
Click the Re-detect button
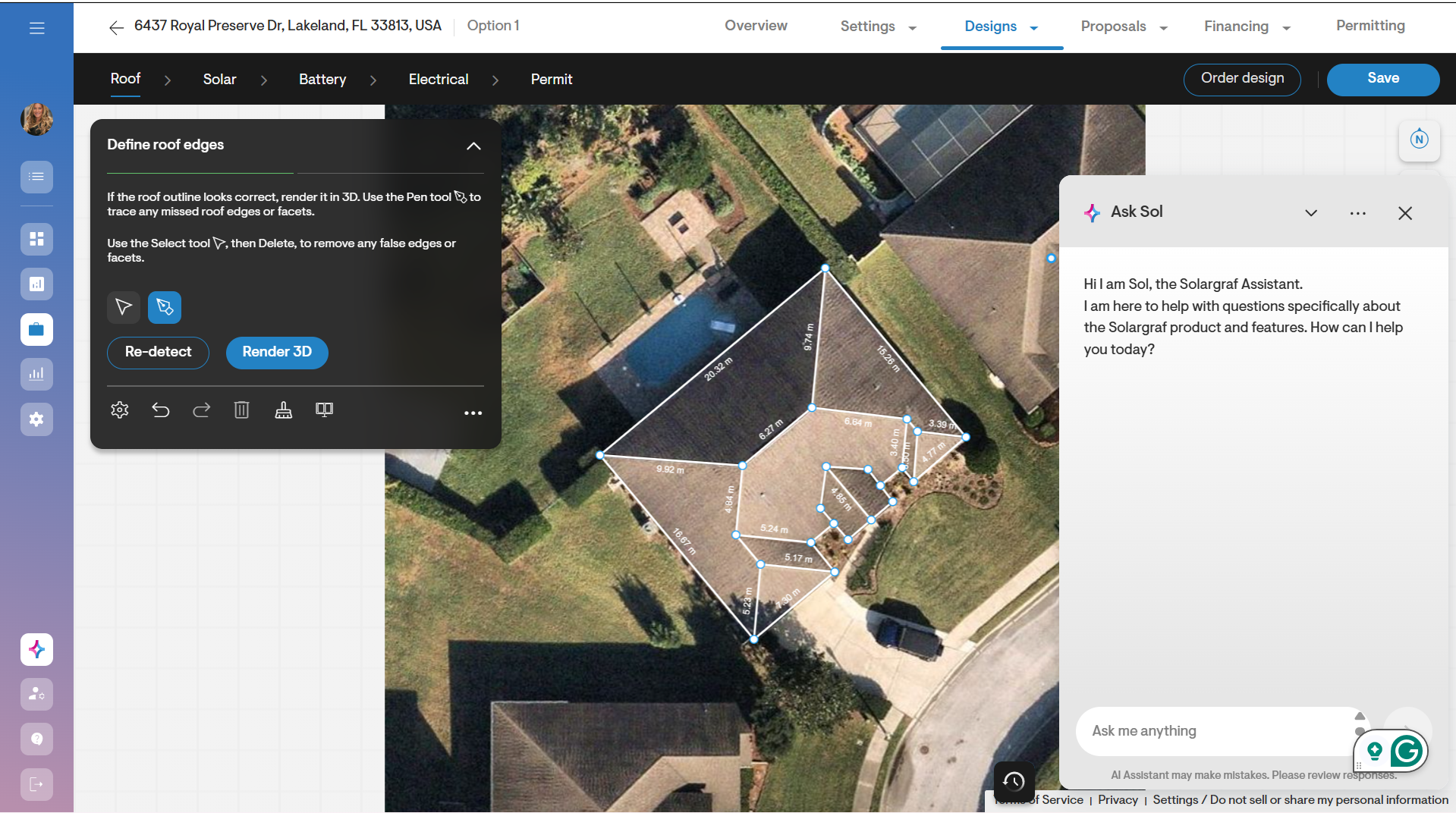[158, 352]
